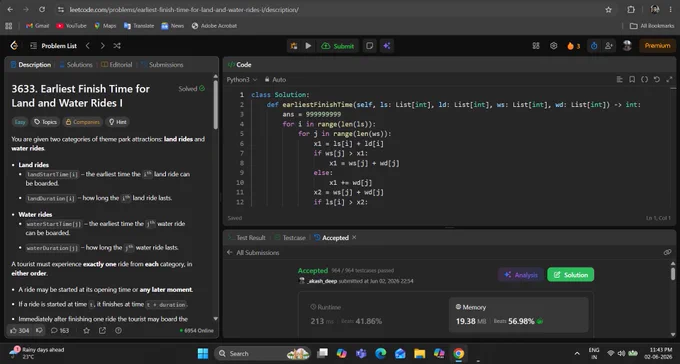Click the streak fire icon showing 3

pos(573,46)
